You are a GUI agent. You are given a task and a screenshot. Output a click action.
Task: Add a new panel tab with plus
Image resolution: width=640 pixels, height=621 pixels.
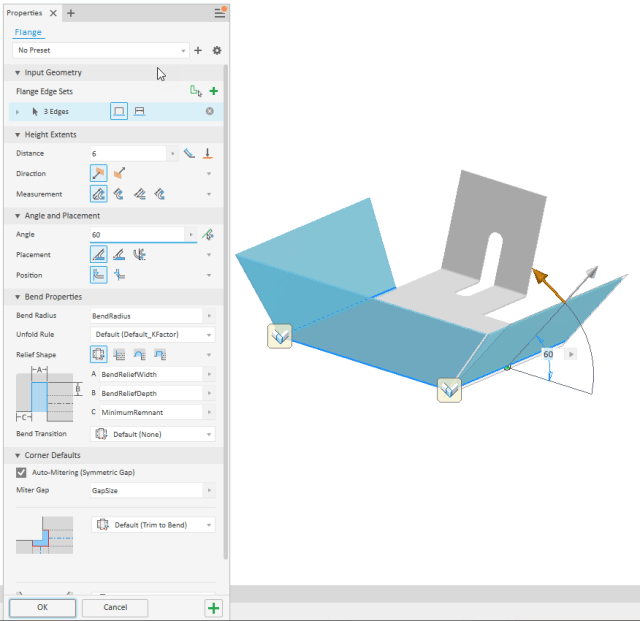click(x=71, y=13)
